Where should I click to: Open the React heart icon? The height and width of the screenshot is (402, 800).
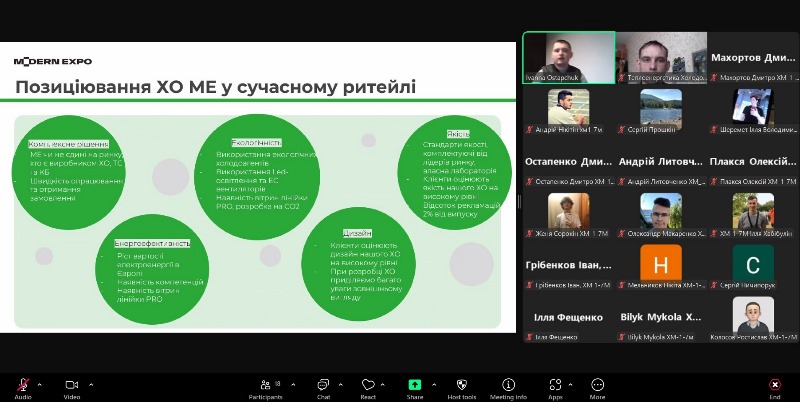click(x=368, y=385)
